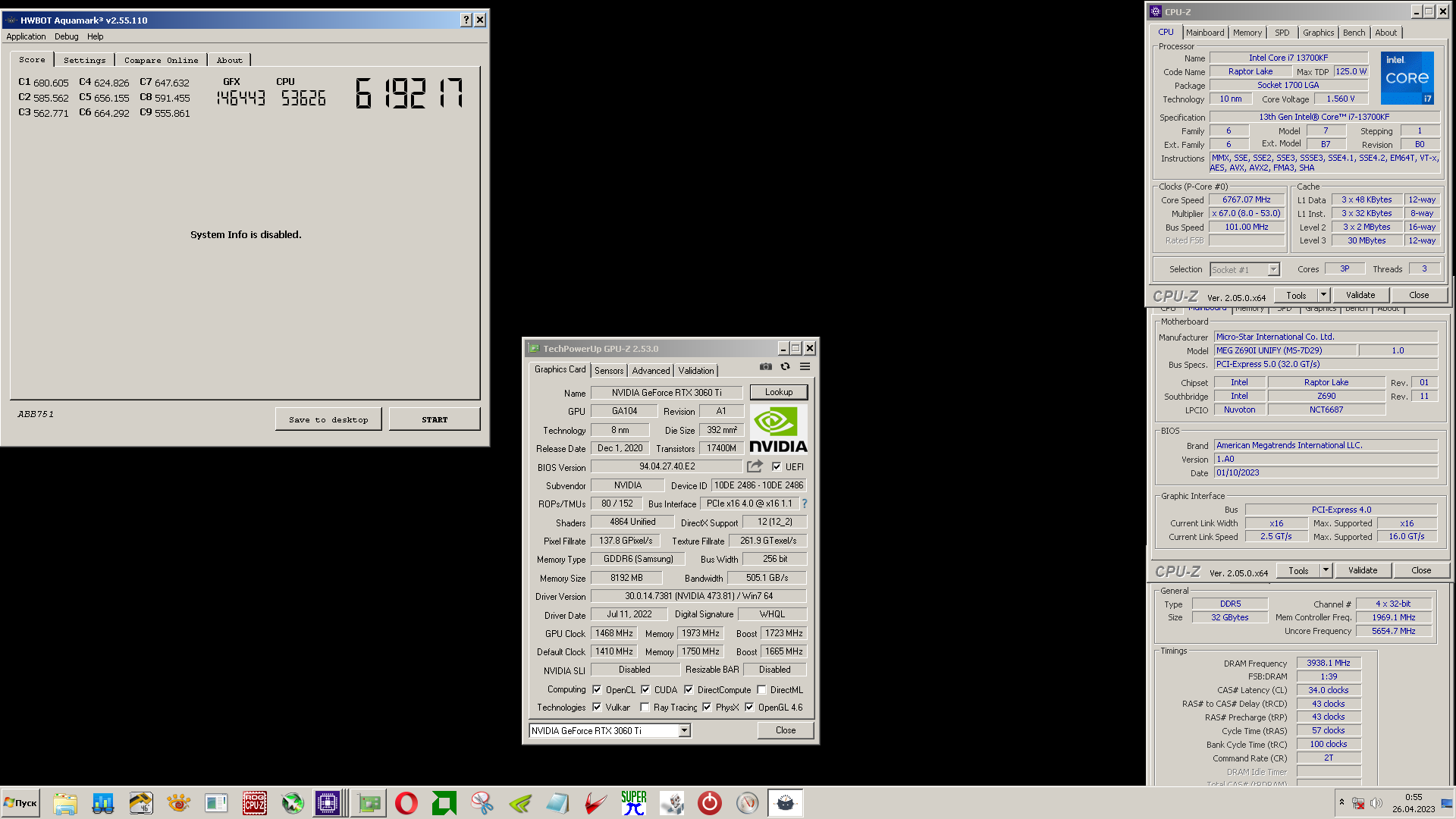1456x819 pixels.
Task: Open the CPU-Z SPD tab
Action: (x=1282, y=33)
